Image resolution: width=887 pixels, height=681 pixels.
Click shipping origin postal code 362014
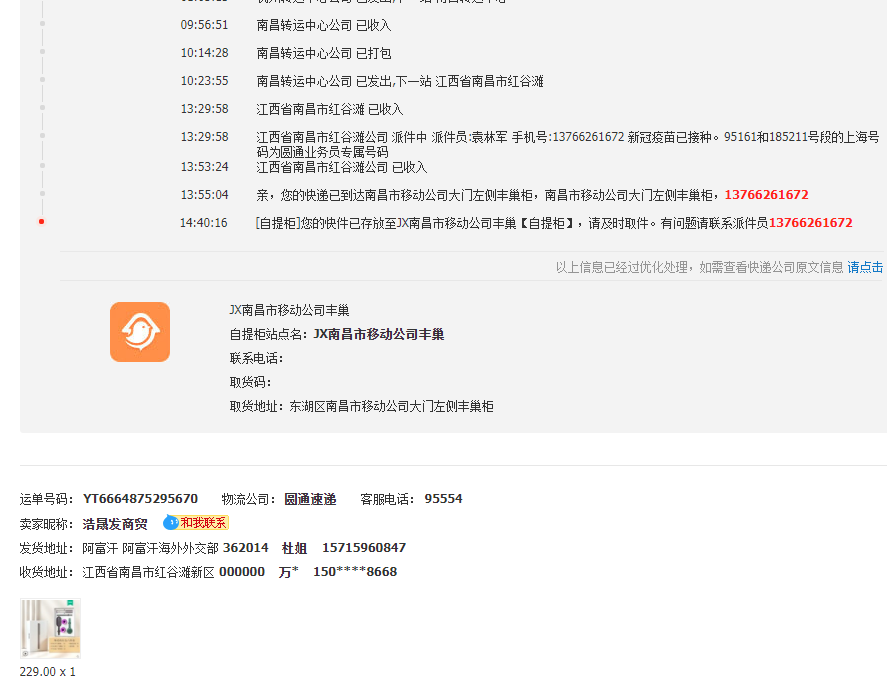(246, 548)
